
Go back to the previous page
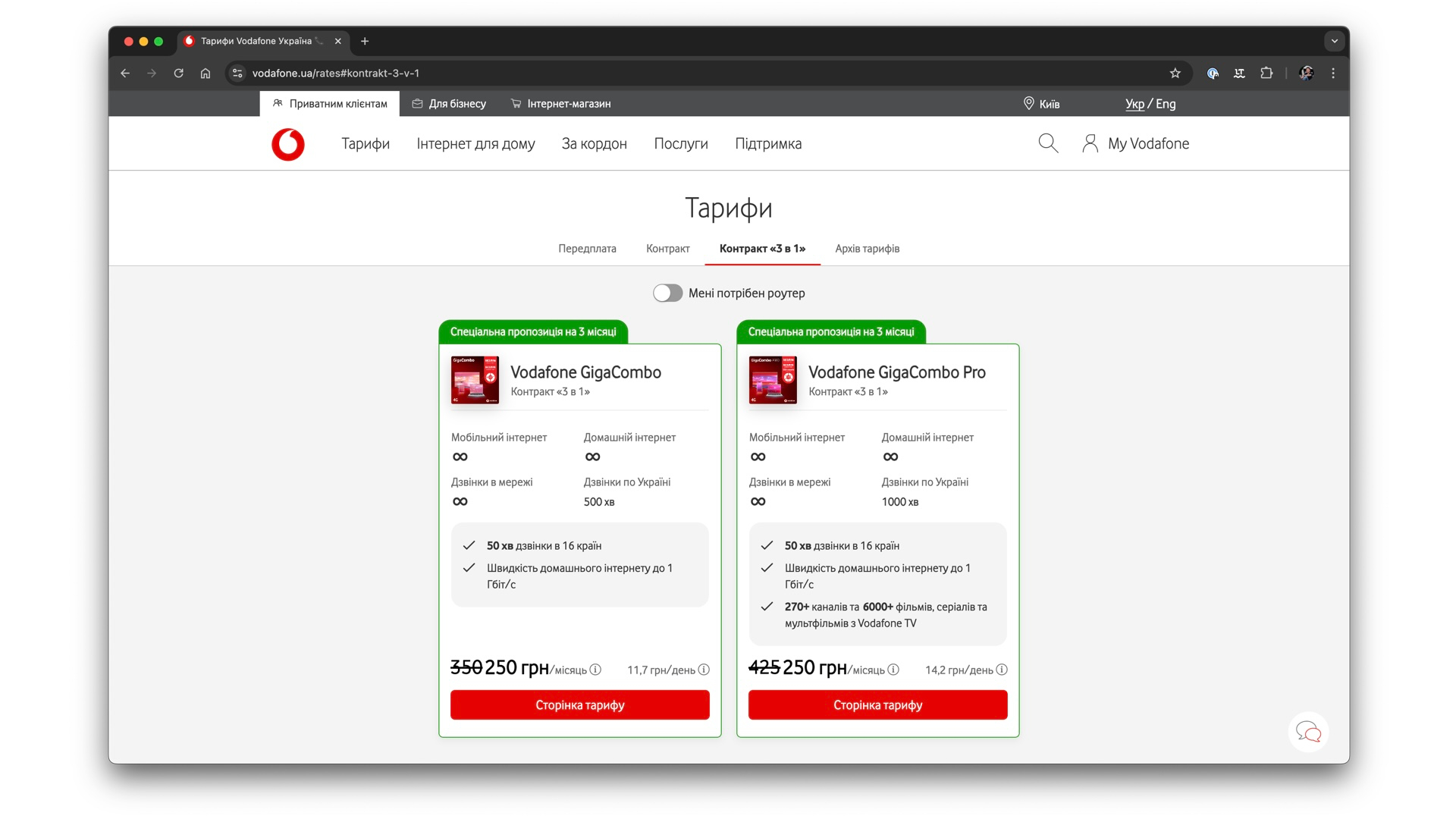tap(125, 74)
